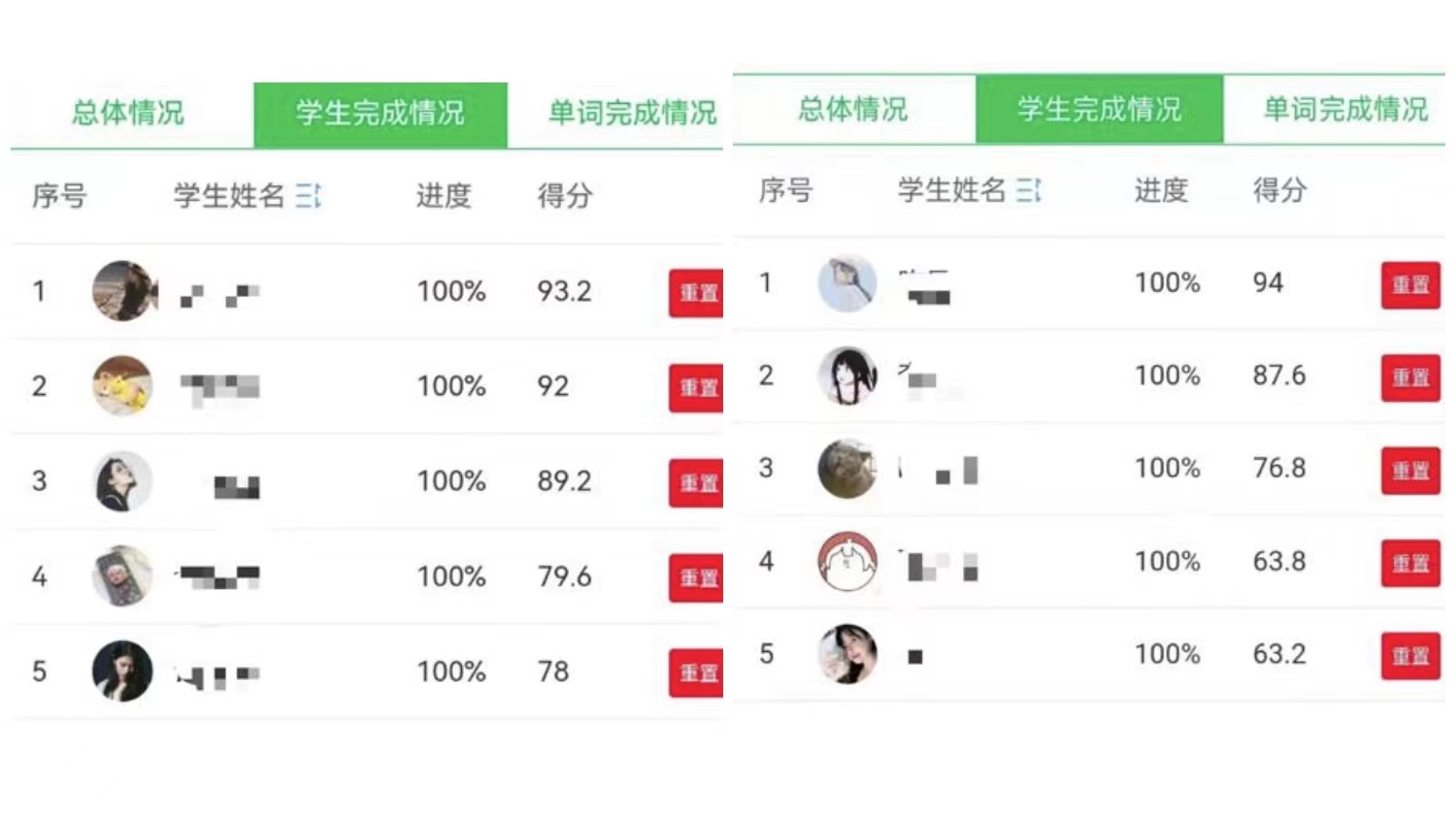Viewport: 1456px width, 818px height.
Task: Open the avatar of the student scoring 78
Action: 123,671
